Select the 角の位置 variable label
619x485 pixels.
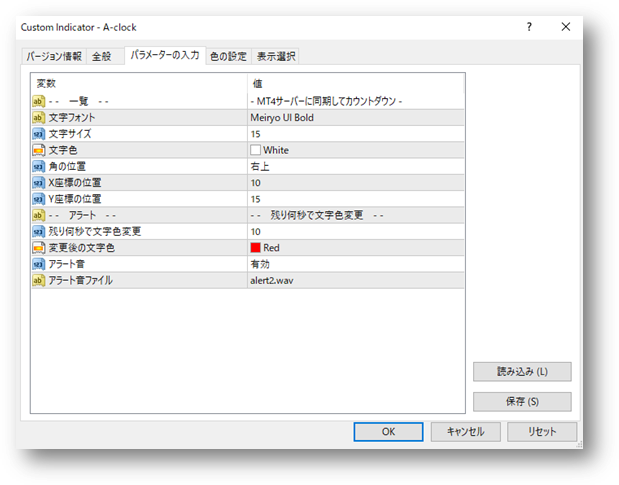click(x=67, y=167)
